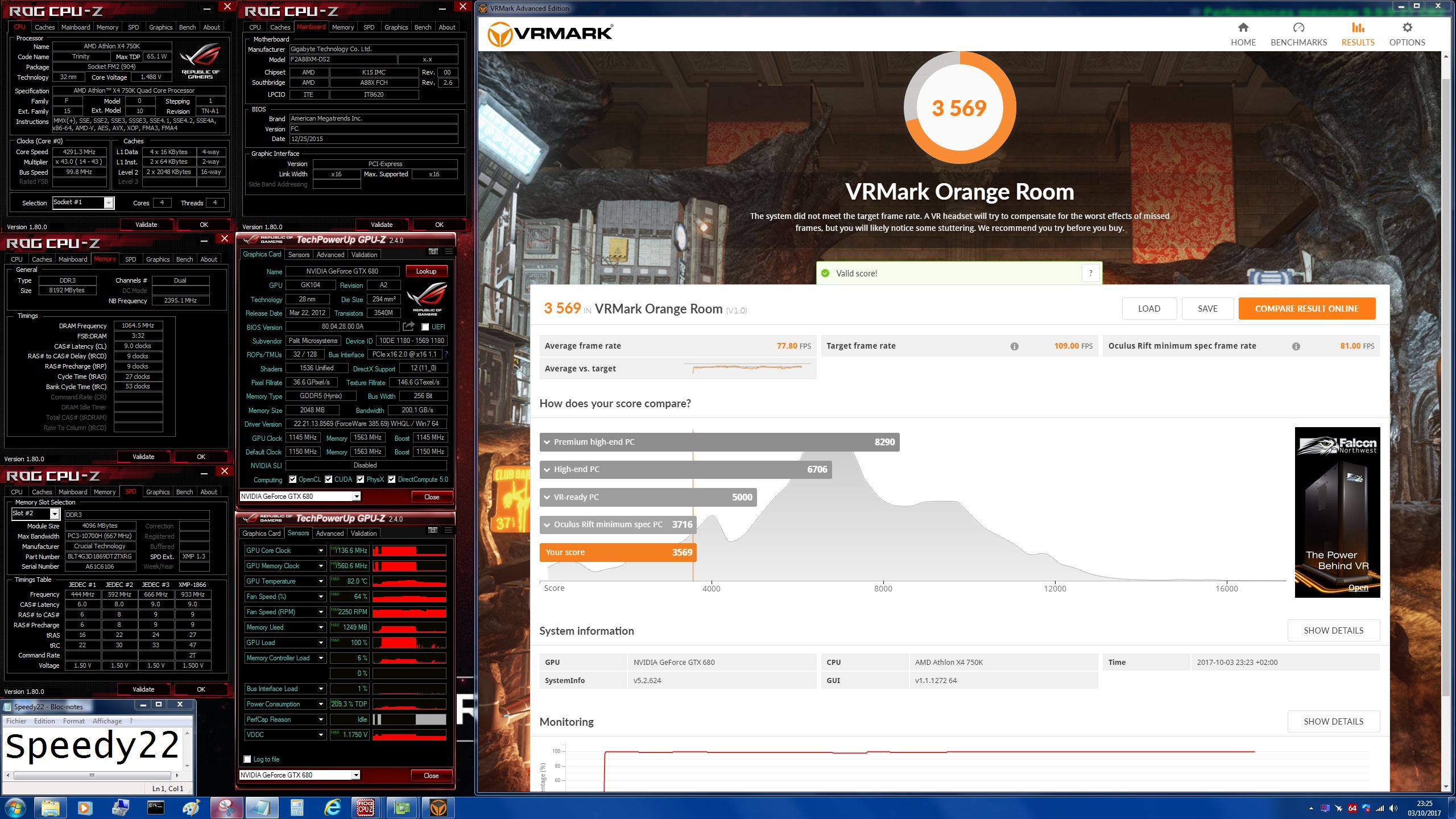Open Command Prompt from the taskbar
The width and height of the screenshot is (1456, 819).
155,808
